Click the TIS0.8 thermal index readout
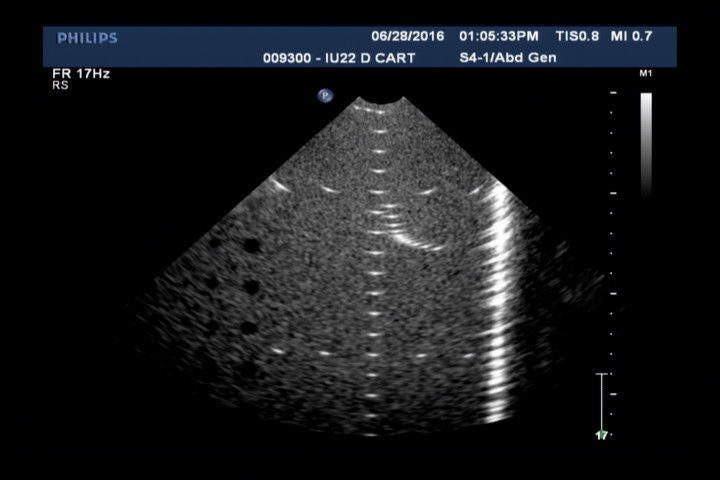Image resolution: width=720 pixels, height=480 pixels. click(579, 37)
